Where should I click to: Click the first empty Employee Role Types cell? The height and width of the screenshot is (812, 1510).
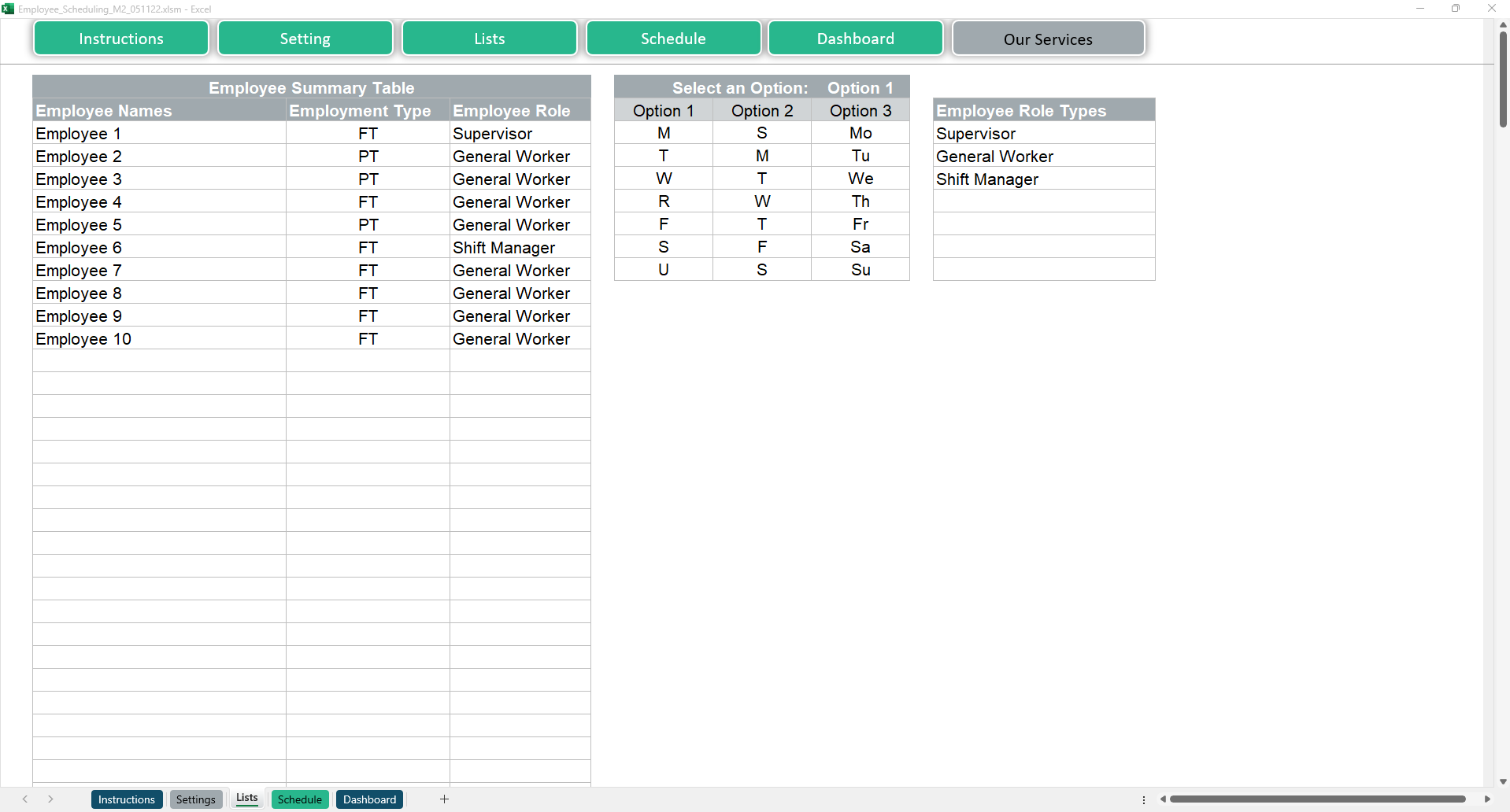1043,202
